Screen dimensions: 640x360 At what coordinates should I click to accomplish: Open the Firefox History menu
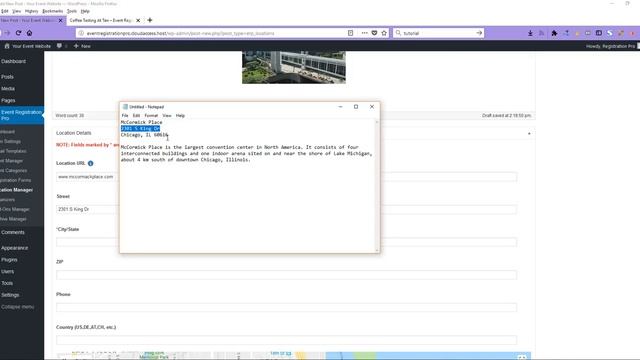[31, 11]
